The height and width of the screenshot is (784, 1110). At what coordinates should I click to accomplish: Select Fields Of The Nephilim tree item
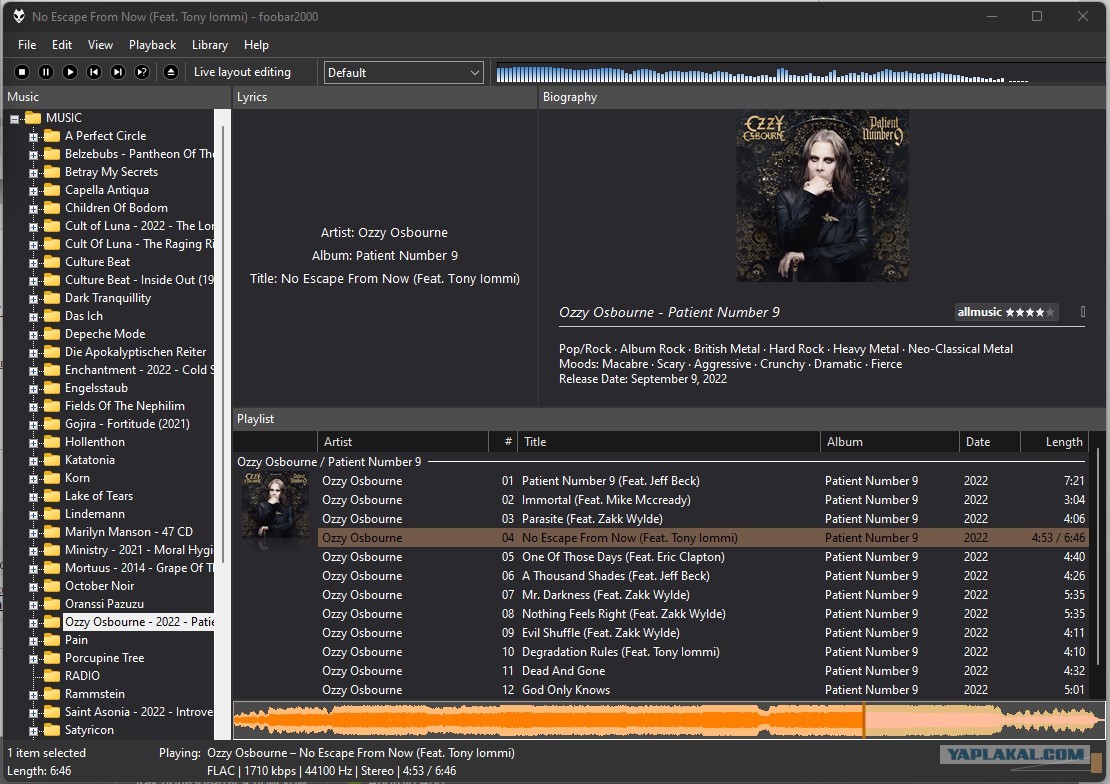point(125,406)
